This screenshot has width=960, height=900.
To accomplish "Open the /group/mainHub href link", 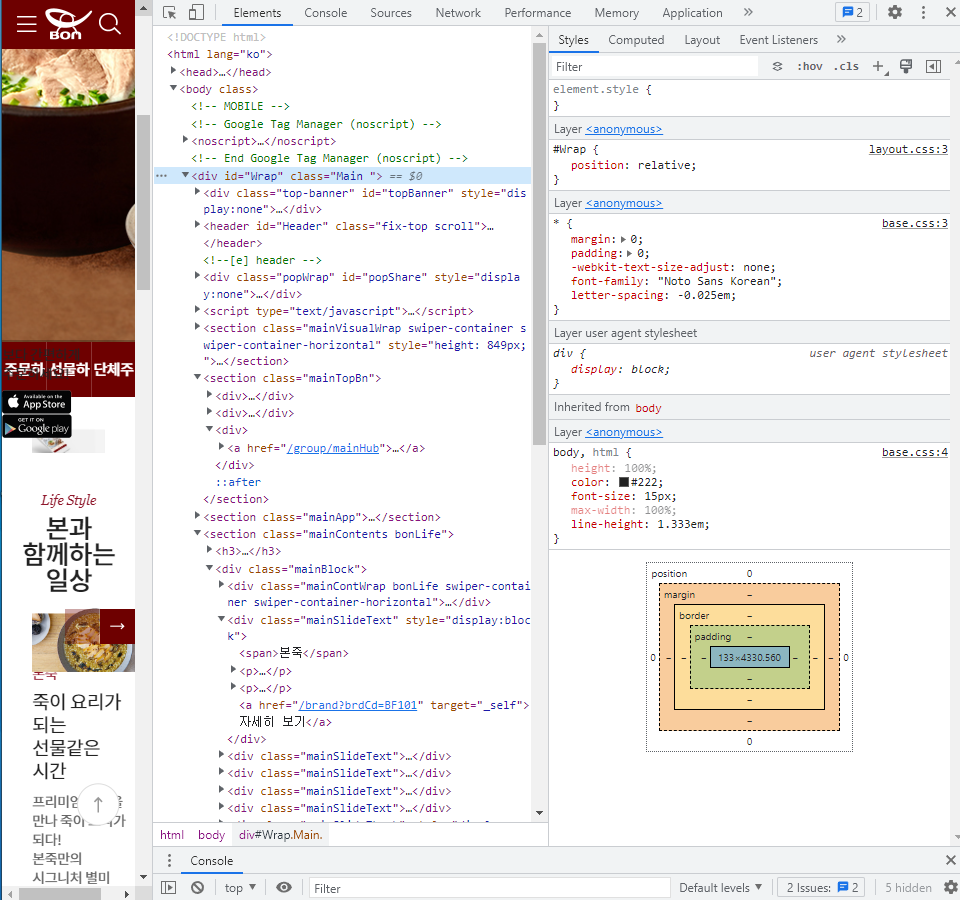I will click(332, 448).
